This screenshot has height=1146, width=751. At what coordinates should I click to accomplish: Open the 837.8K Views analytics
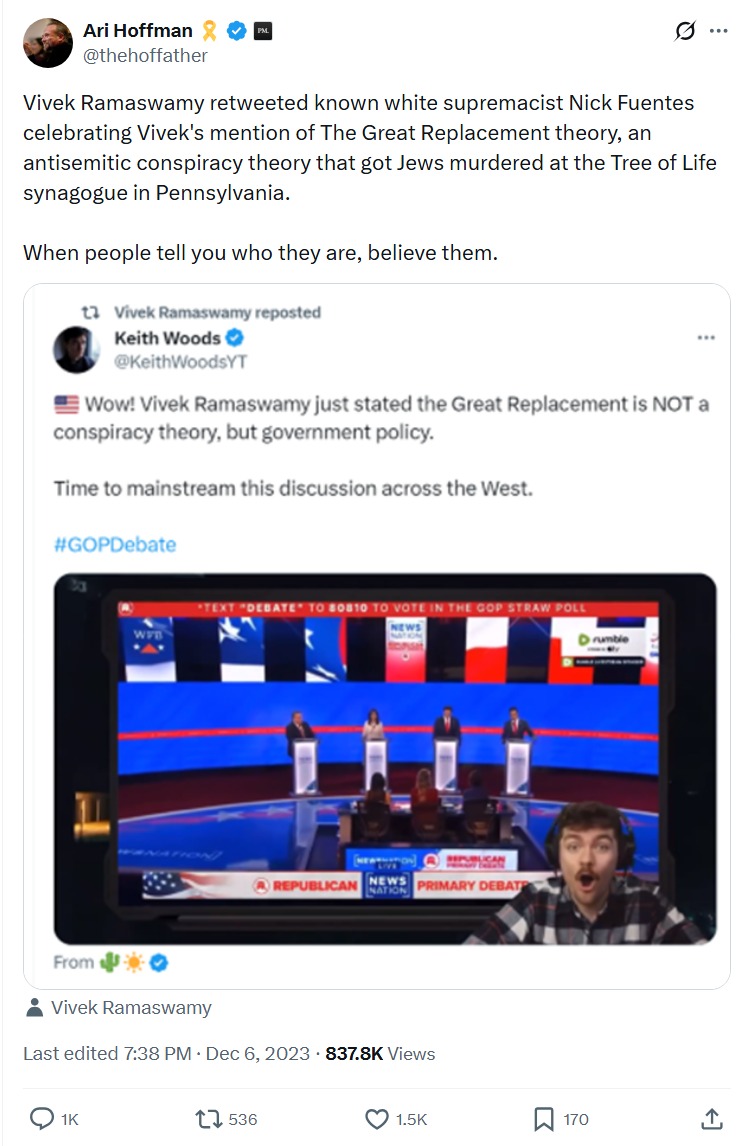pyautogui.click(x=380, y=1053)
